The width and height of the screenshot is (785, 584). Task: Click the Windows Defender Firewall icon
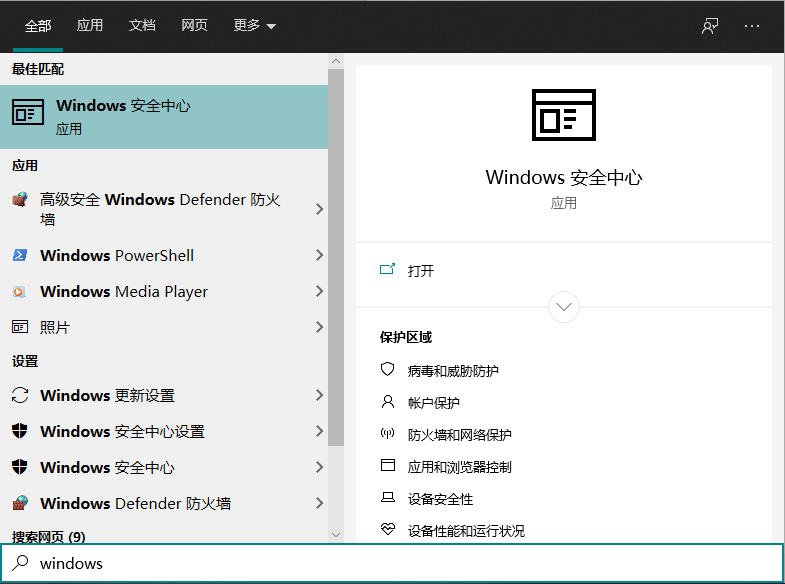[x=19, y=503]
